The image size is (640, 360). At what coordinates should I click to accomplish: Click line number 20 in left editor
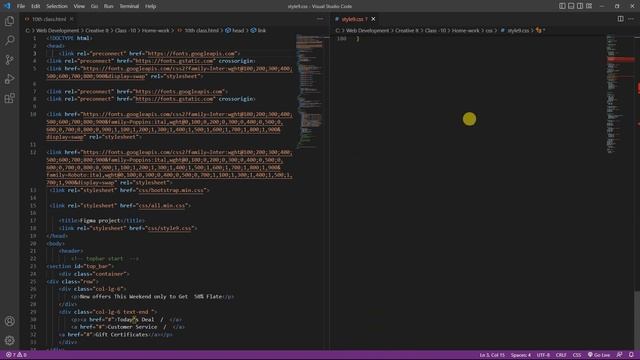(x=33, y=243)
